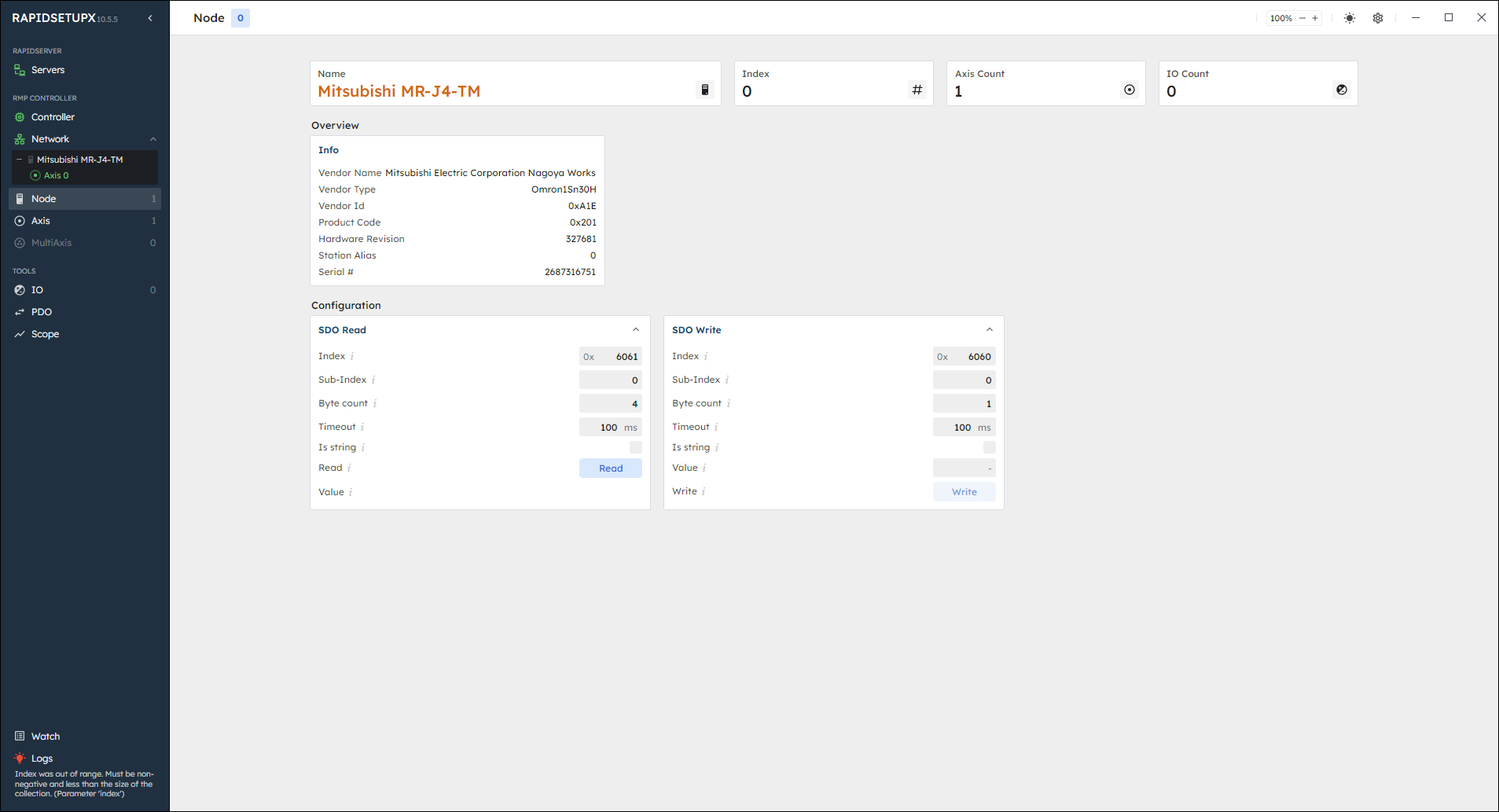
Task: Click the SDO Write Timeout field
Action: tap(964, 428)
